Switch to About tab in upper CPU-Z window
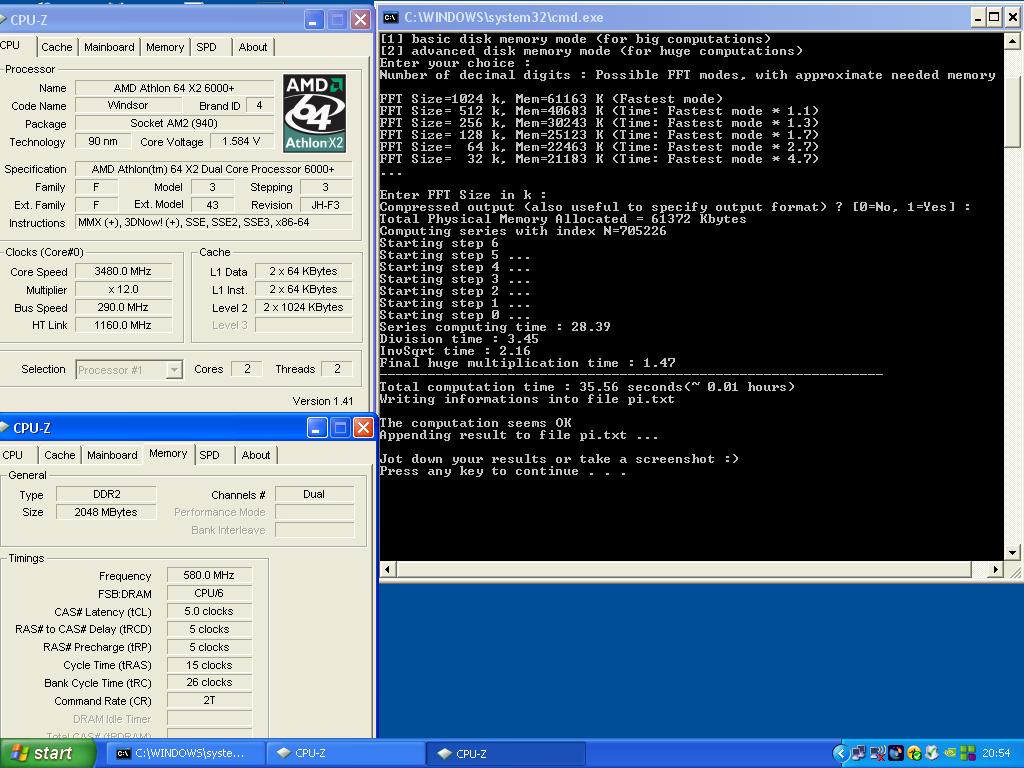The image size is (1024, 768). (x=253, y=47)
